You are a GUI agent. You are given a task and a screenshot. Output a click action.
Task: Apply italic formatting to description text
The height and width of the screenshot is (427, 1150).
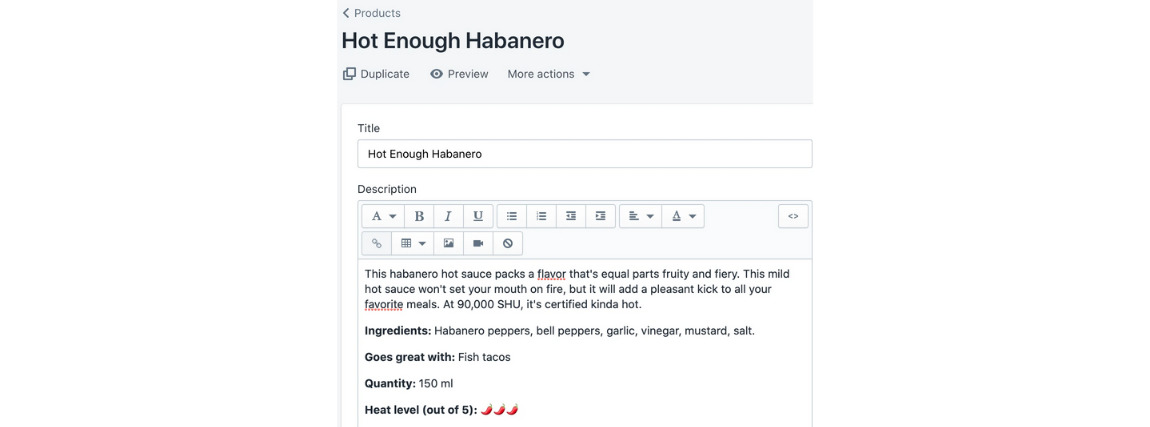click(x=448, y=216)
